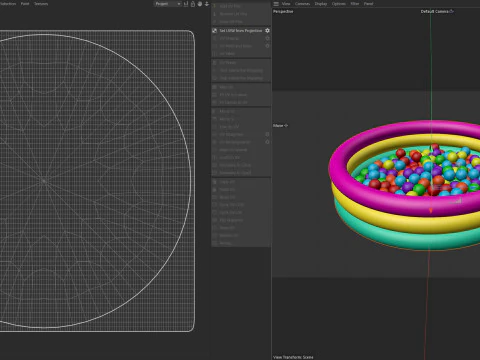
Task: Click the icon right after the Project dropdown
Action: point(186,4)
